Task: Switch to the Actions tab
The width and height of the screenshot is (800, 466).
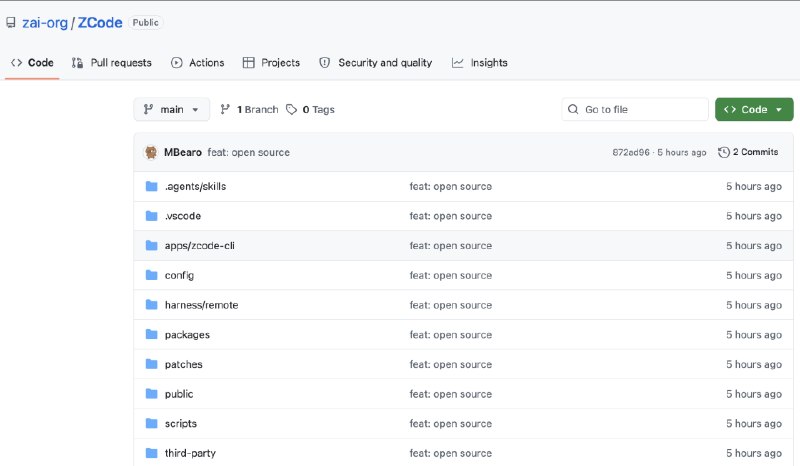Action: click(x=197, y=63)
